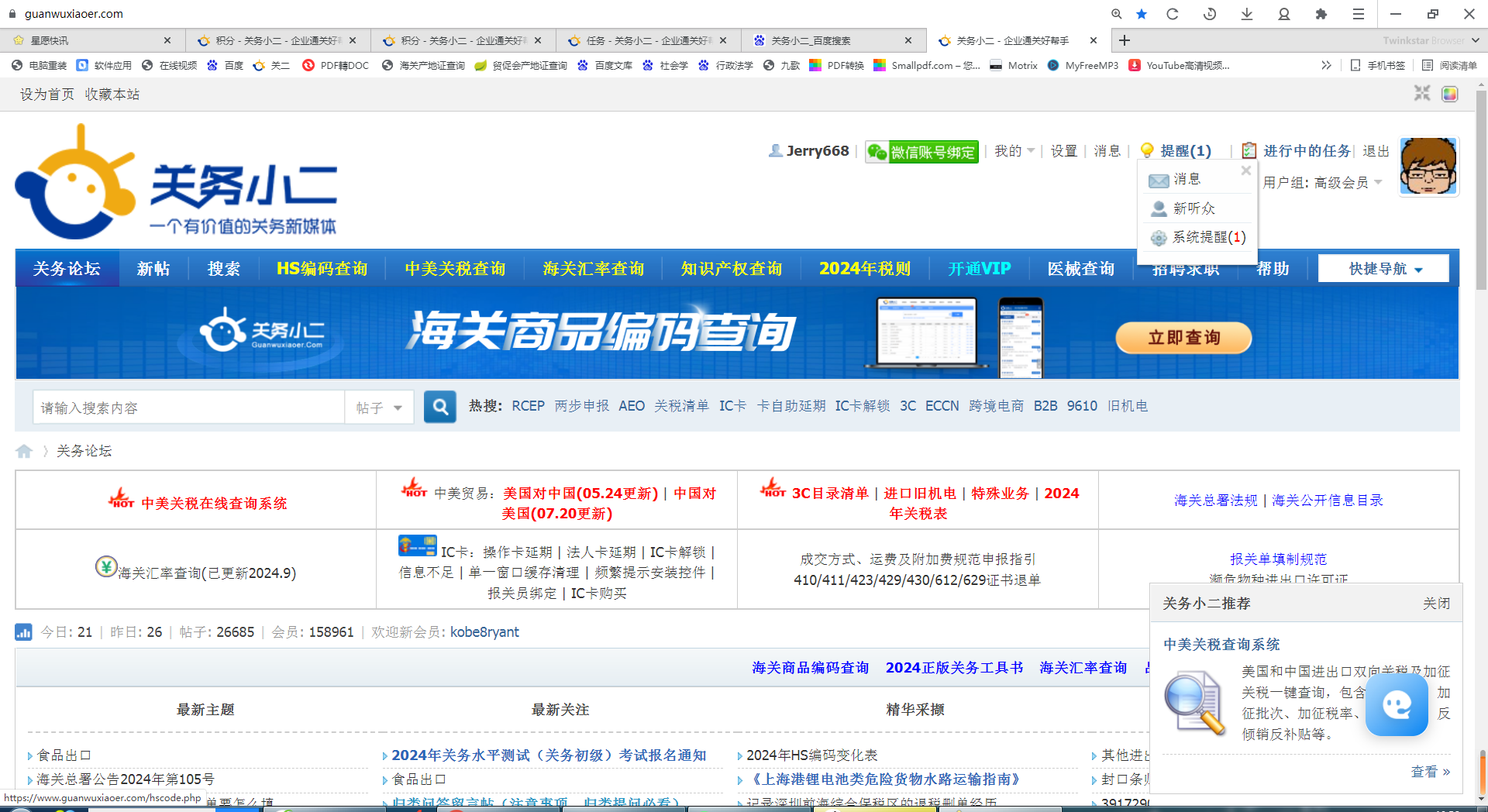Reload the page with the refresh icon
Screen dimensions: 1488x812
click(x=1173, y=14)
